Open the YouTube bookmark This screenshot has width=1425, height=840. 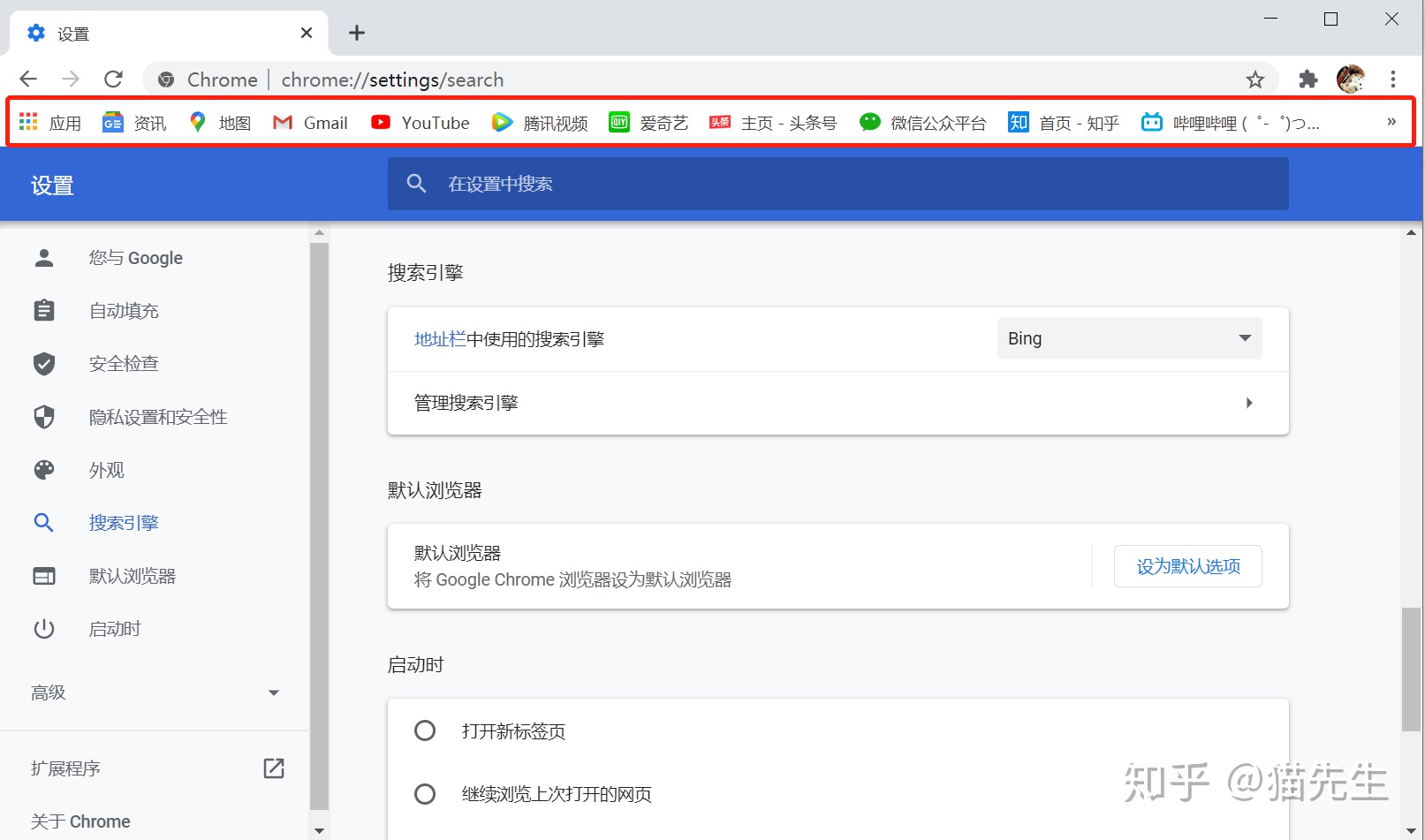click(x=421, y=123)
